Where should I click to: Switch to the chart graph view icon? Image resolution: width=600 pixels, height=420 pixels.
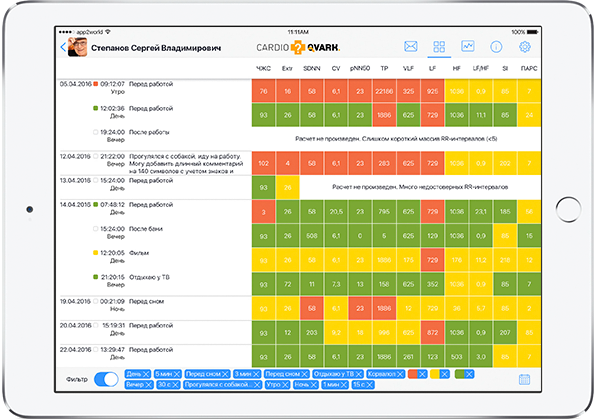tap(468, 46)
